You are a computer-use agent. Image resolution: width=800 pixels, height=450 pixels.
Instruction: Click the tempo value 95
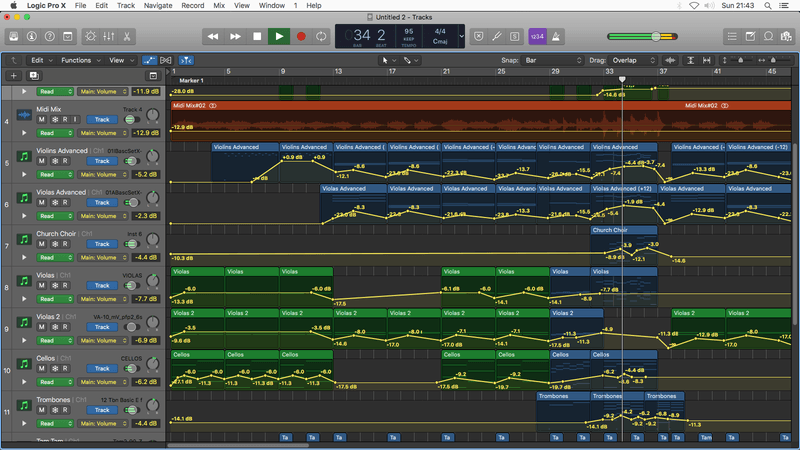pyautogui.click(x=409, y=32)
